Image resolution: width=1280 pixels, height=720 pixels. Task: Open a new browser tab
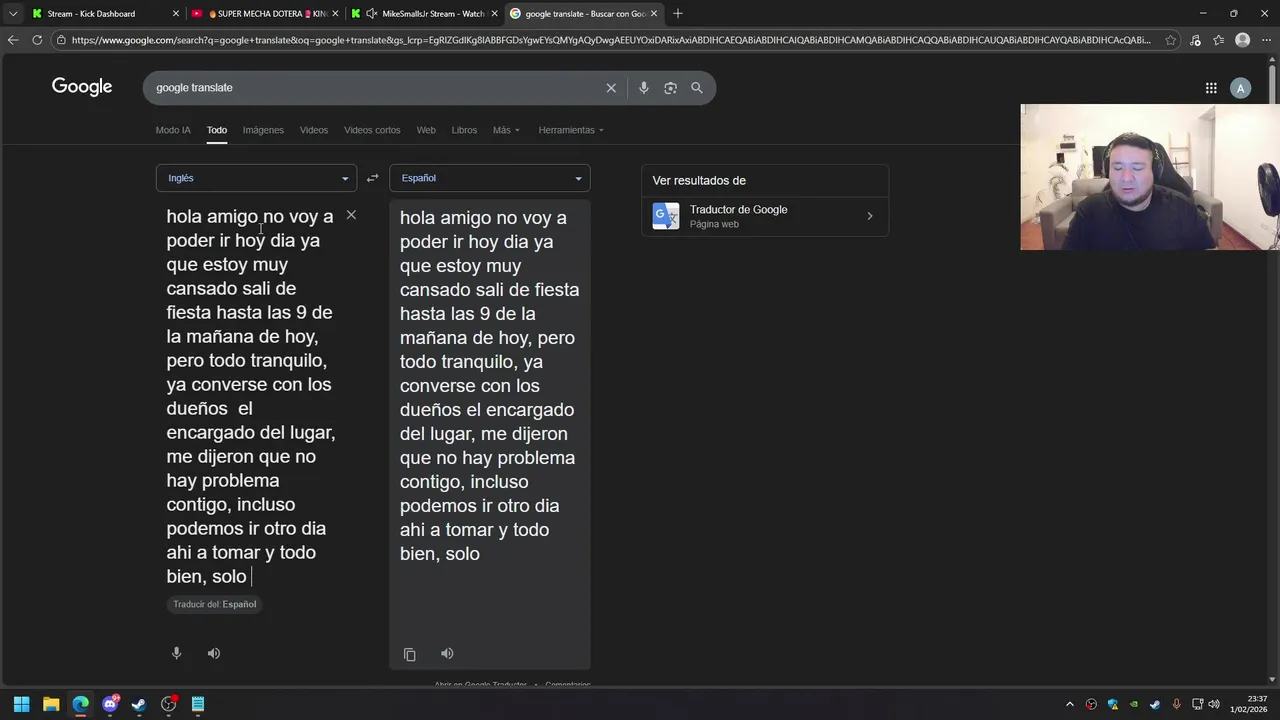point(678,13)
